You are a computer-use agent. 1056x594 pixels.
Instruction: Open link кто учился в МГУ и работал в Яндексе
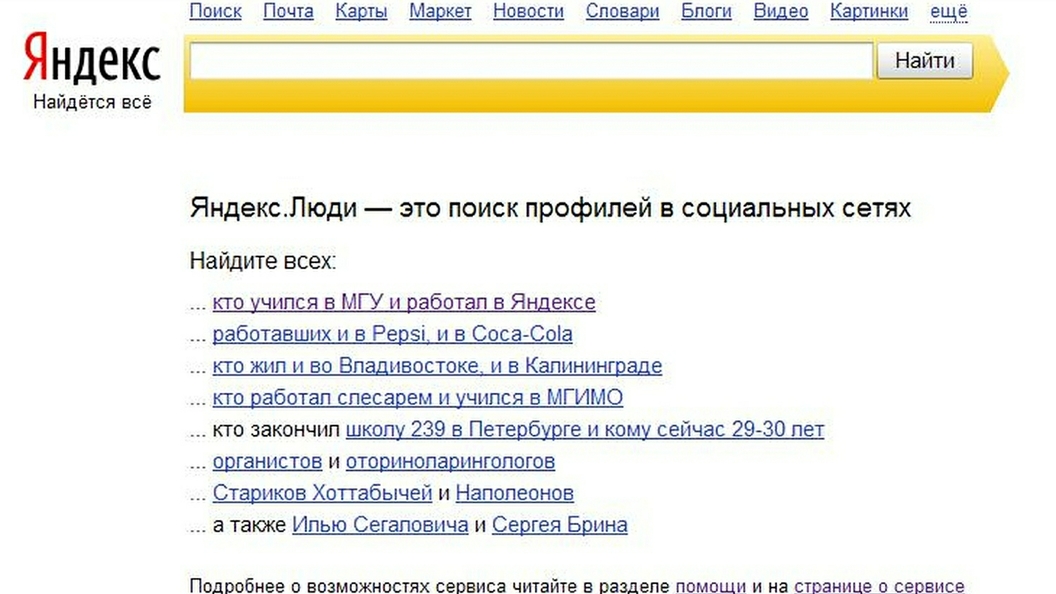click(403, 302)
